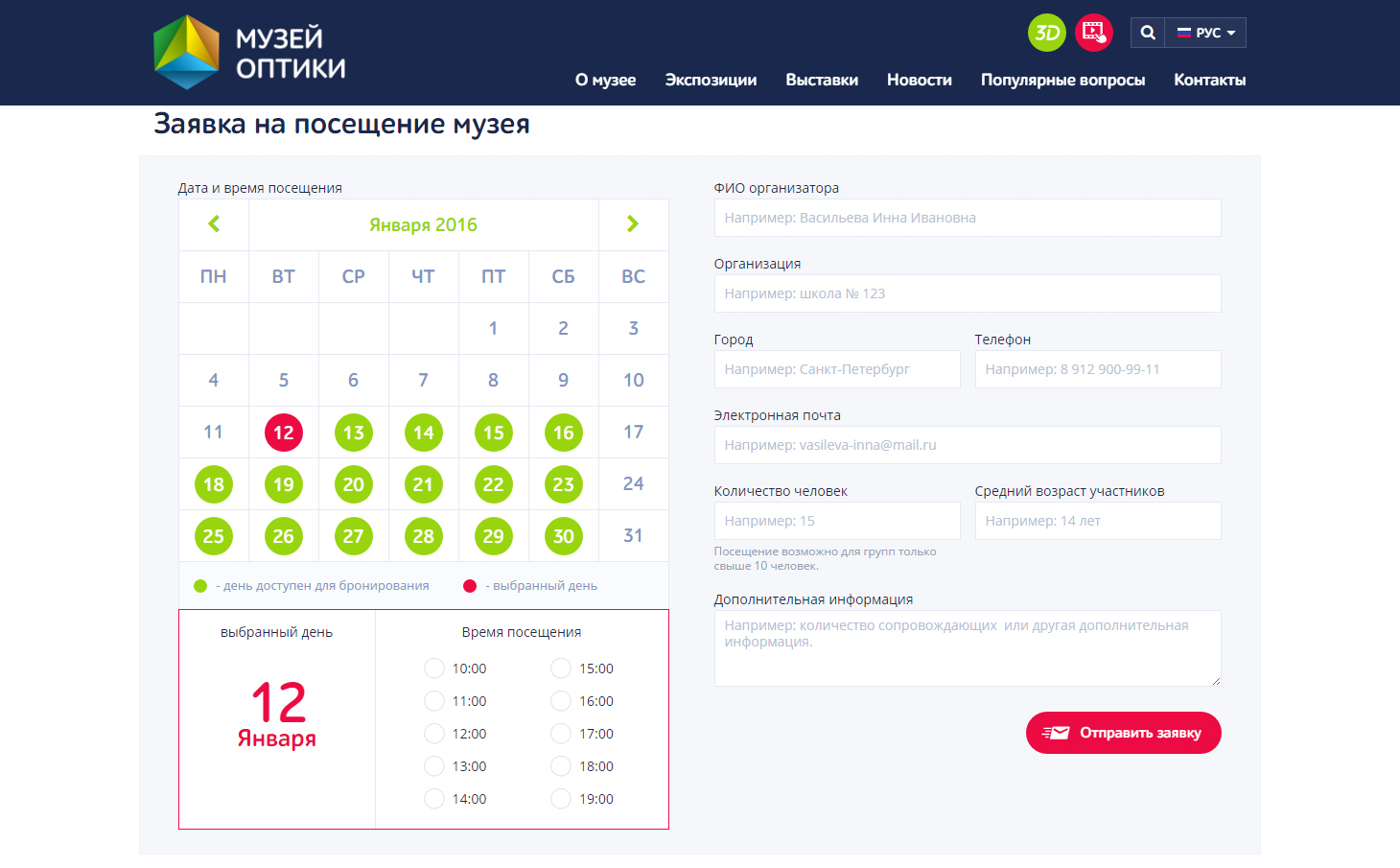This screenshot has height=868, width=1400.
Task: Click the search magnifier icon
Action: coord(1148,33)
